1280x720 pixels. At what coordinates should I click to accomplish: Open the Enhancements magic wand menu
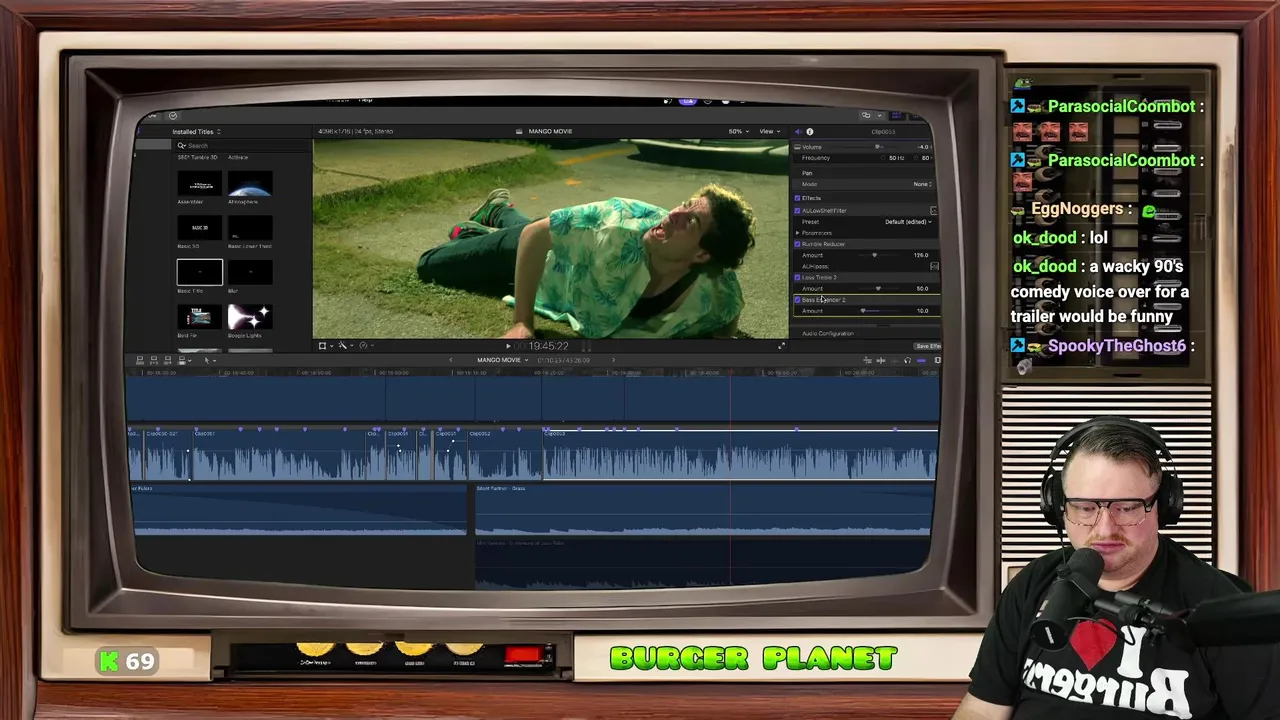pos(344,346)
